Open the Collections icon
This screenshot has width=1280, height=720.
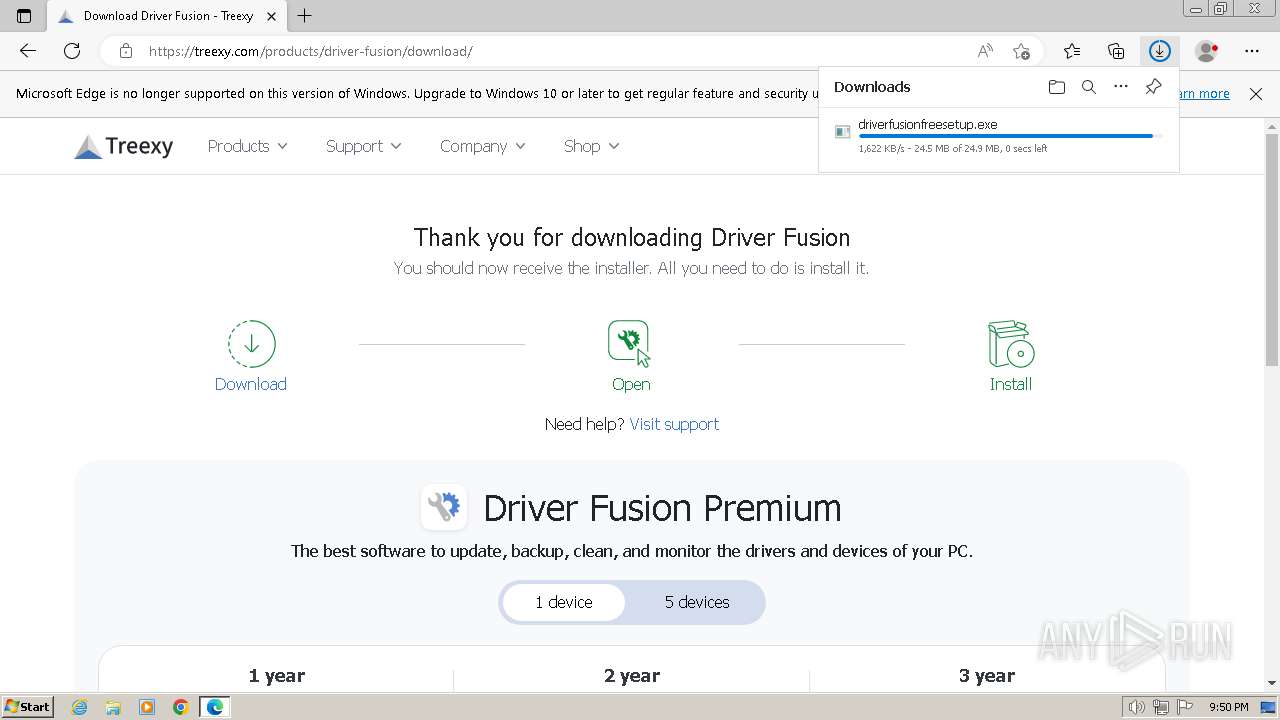(x=1116, y=51)
